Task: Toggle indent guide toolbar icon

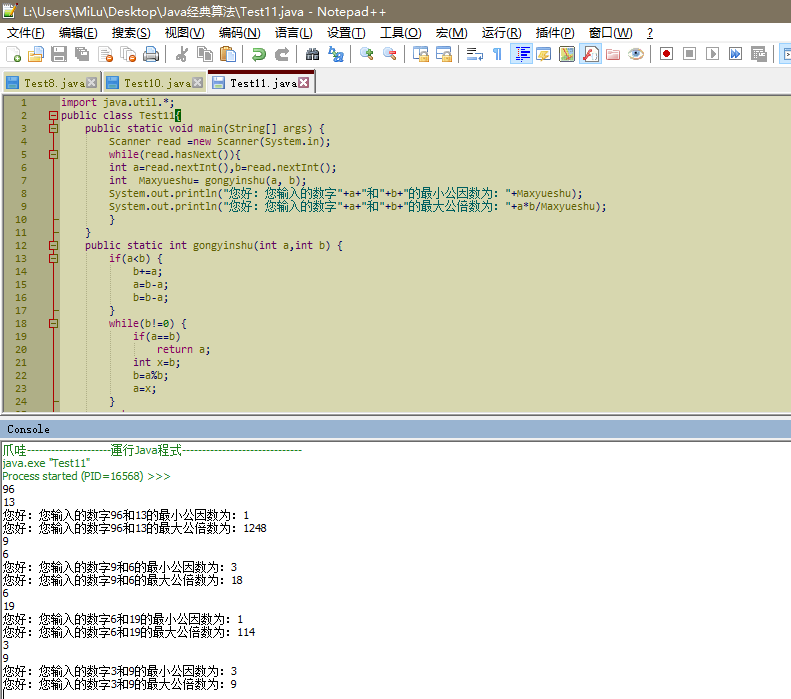Action: click(521, 54)
